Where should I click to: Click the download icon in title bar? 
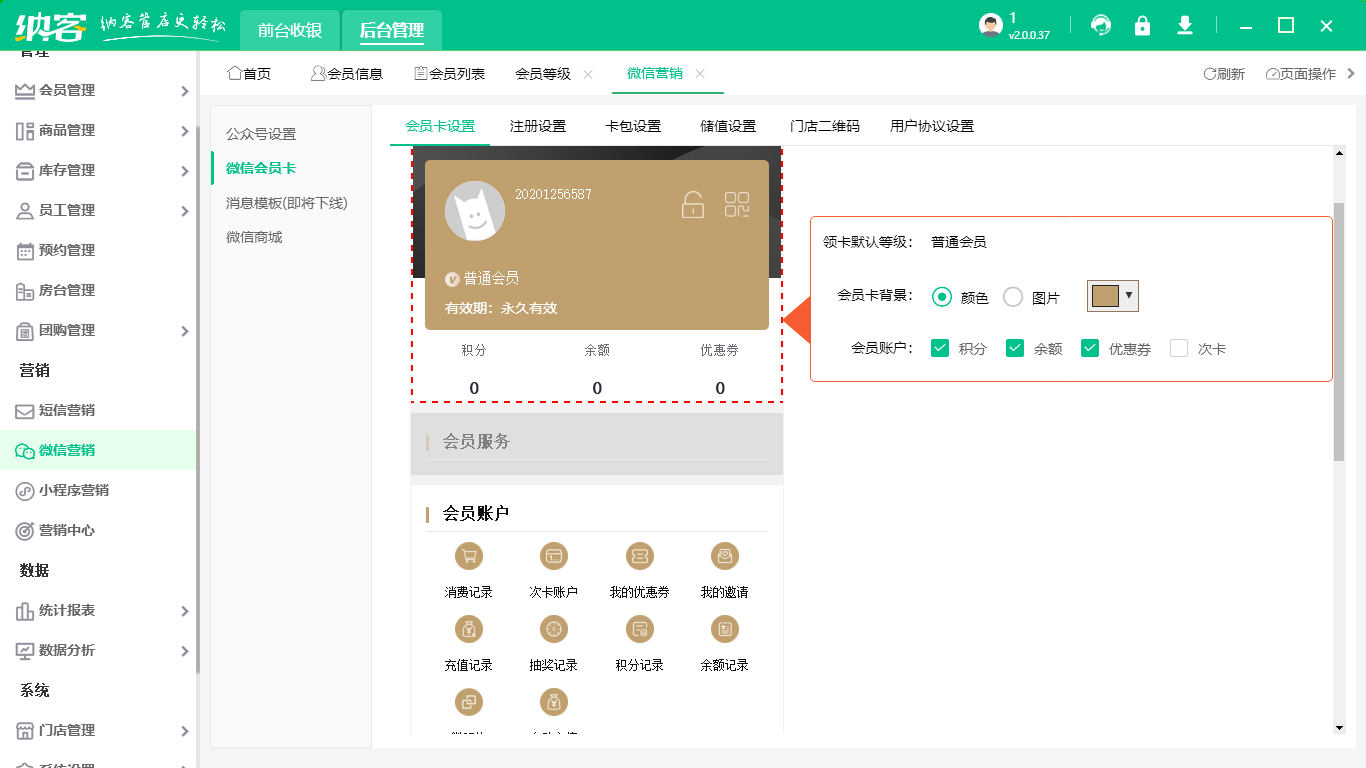coord(1185,24)
